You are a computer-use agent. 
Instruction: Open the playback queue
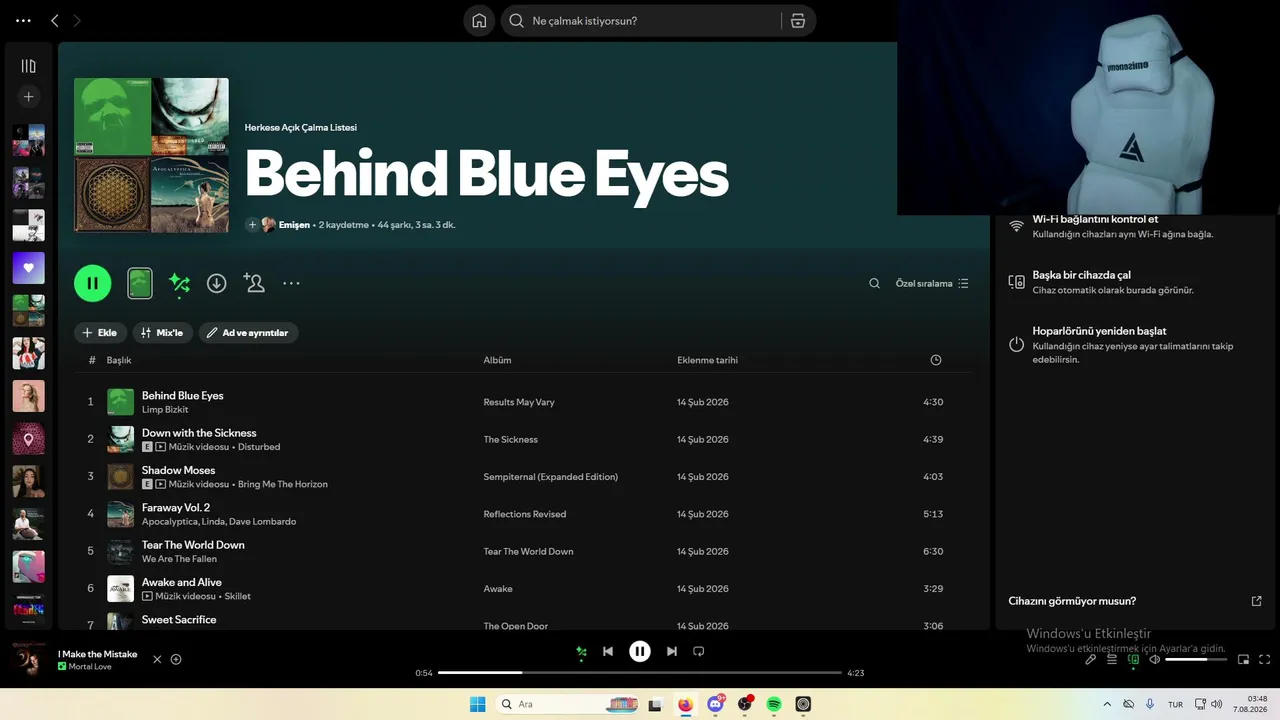(x=1112, y=660)
